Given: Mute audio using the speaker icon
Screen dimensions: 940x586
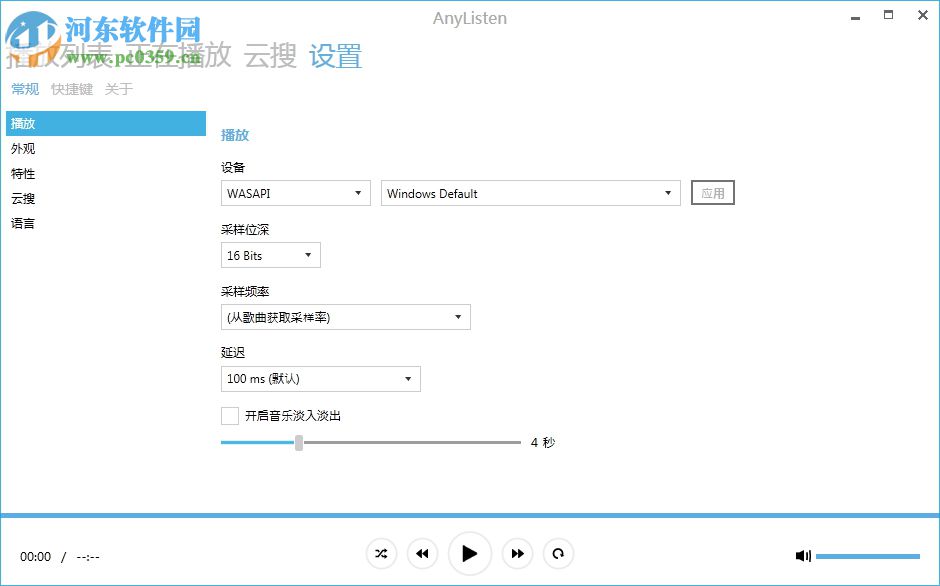Looking at the screenshot, I should pyautogui.click(x=803, y=555).
